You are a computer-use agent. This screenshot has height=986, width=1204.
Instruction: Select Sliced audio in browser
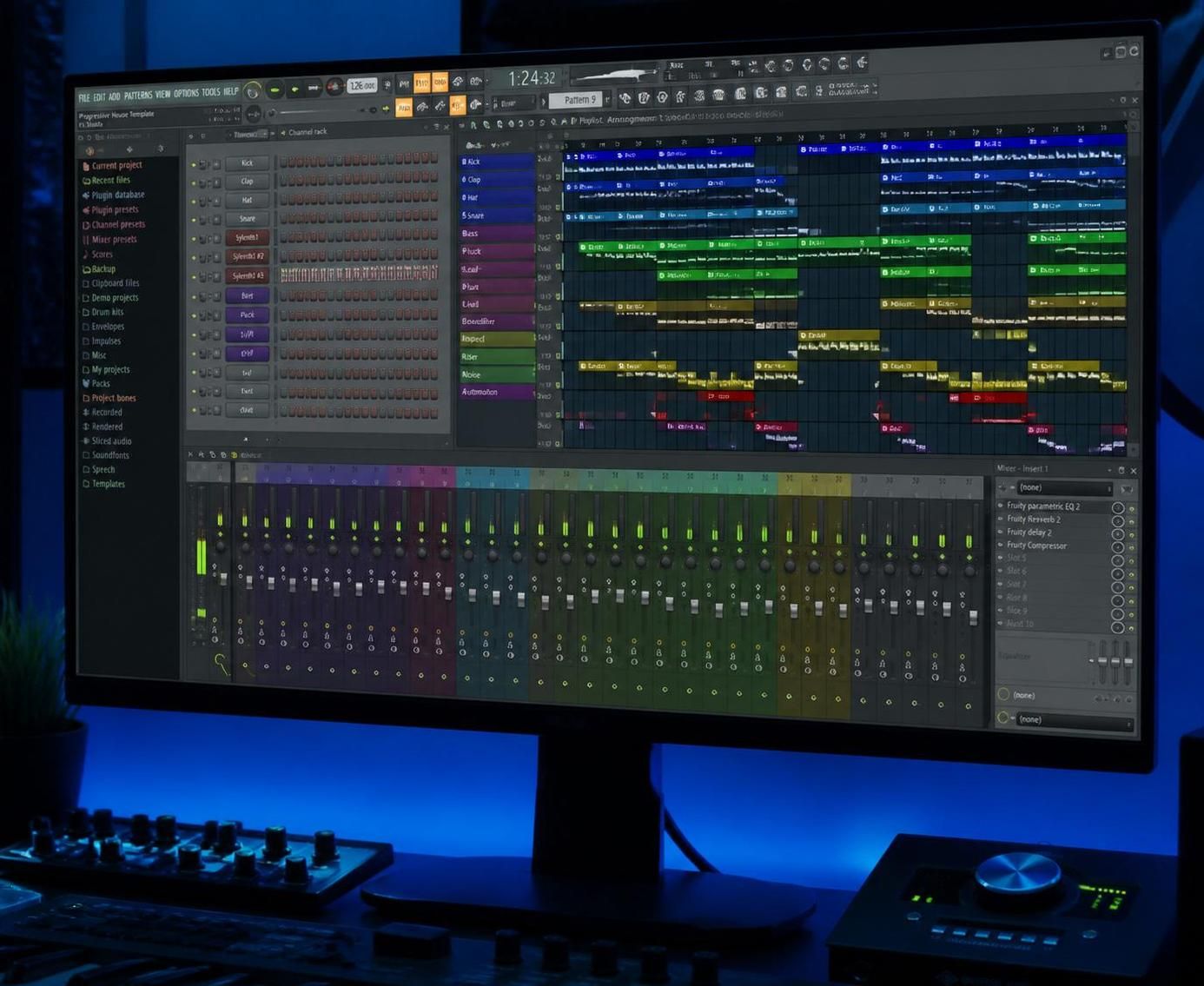click(111, 440)
